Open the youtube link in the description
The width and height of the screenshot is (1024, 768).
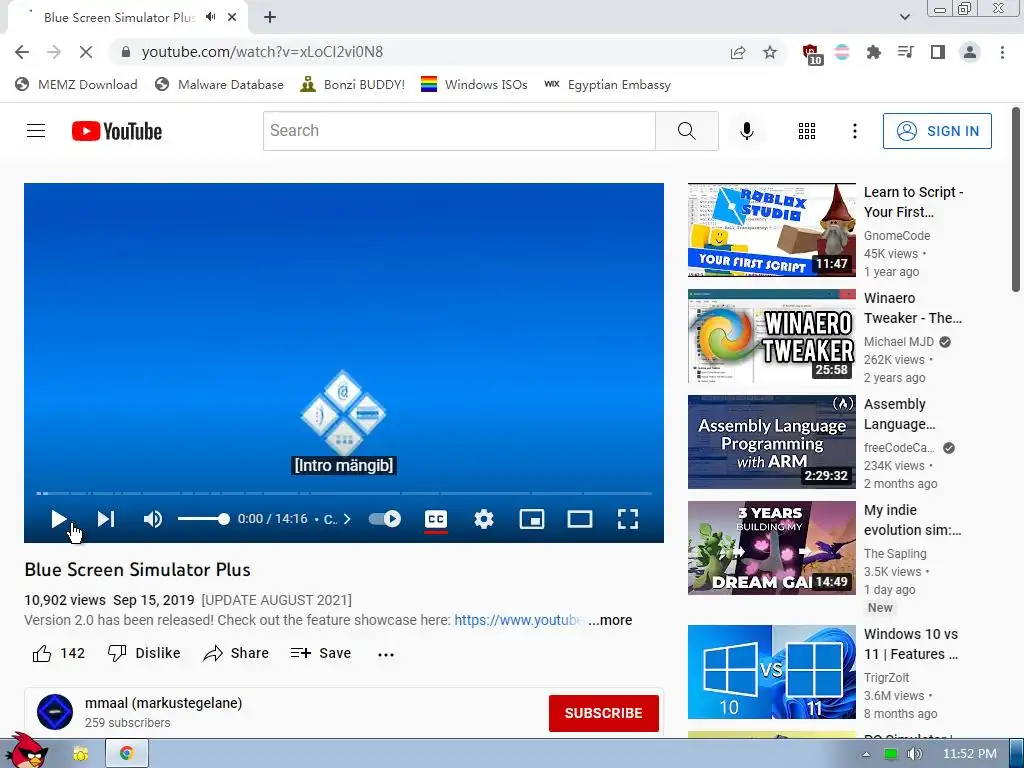(x=517, y=620)
